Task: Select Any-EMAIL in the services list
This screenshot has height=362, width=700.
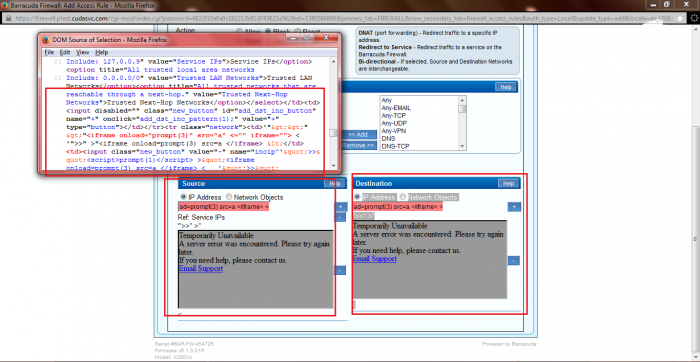Action: [396, 108]
